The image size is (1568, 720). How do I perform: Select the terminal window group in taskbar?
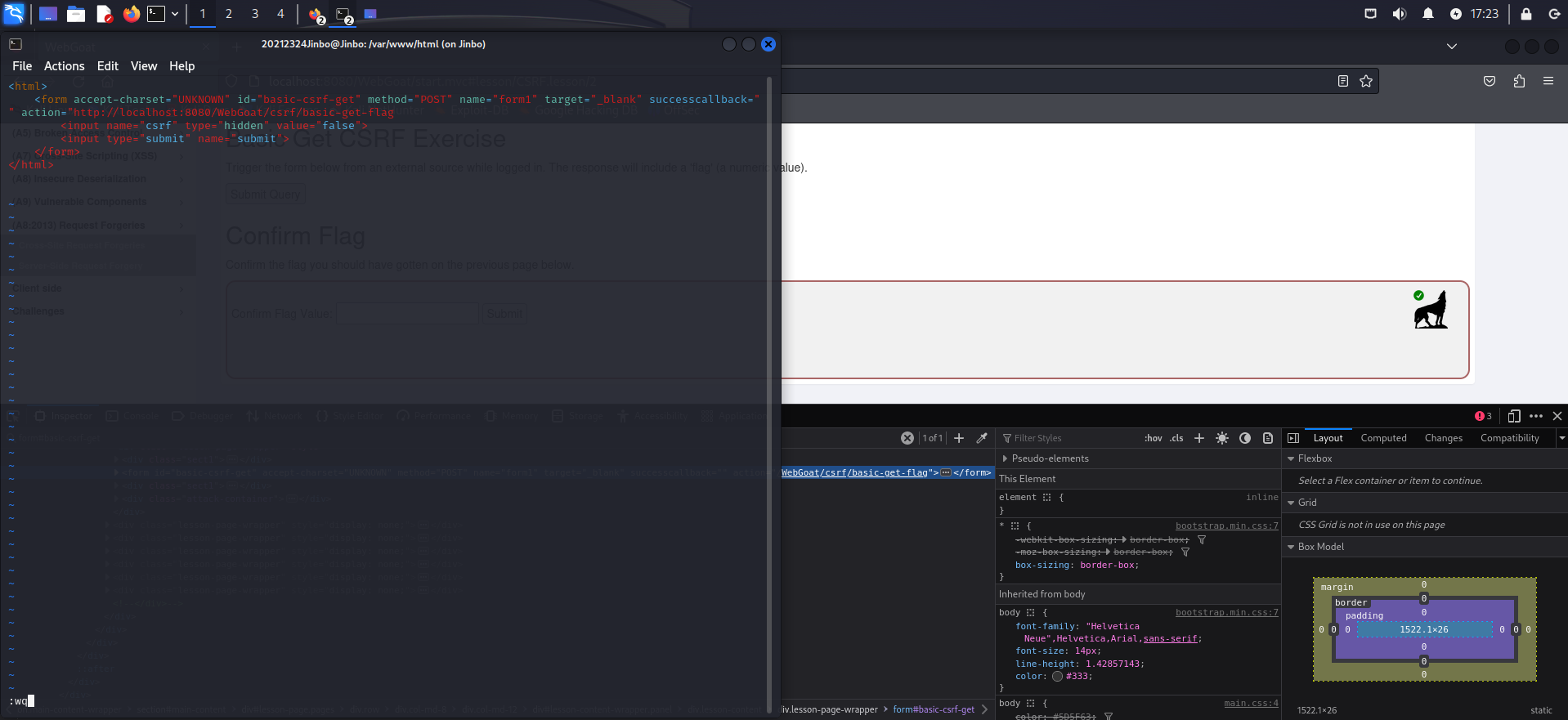tap(344, 15)
